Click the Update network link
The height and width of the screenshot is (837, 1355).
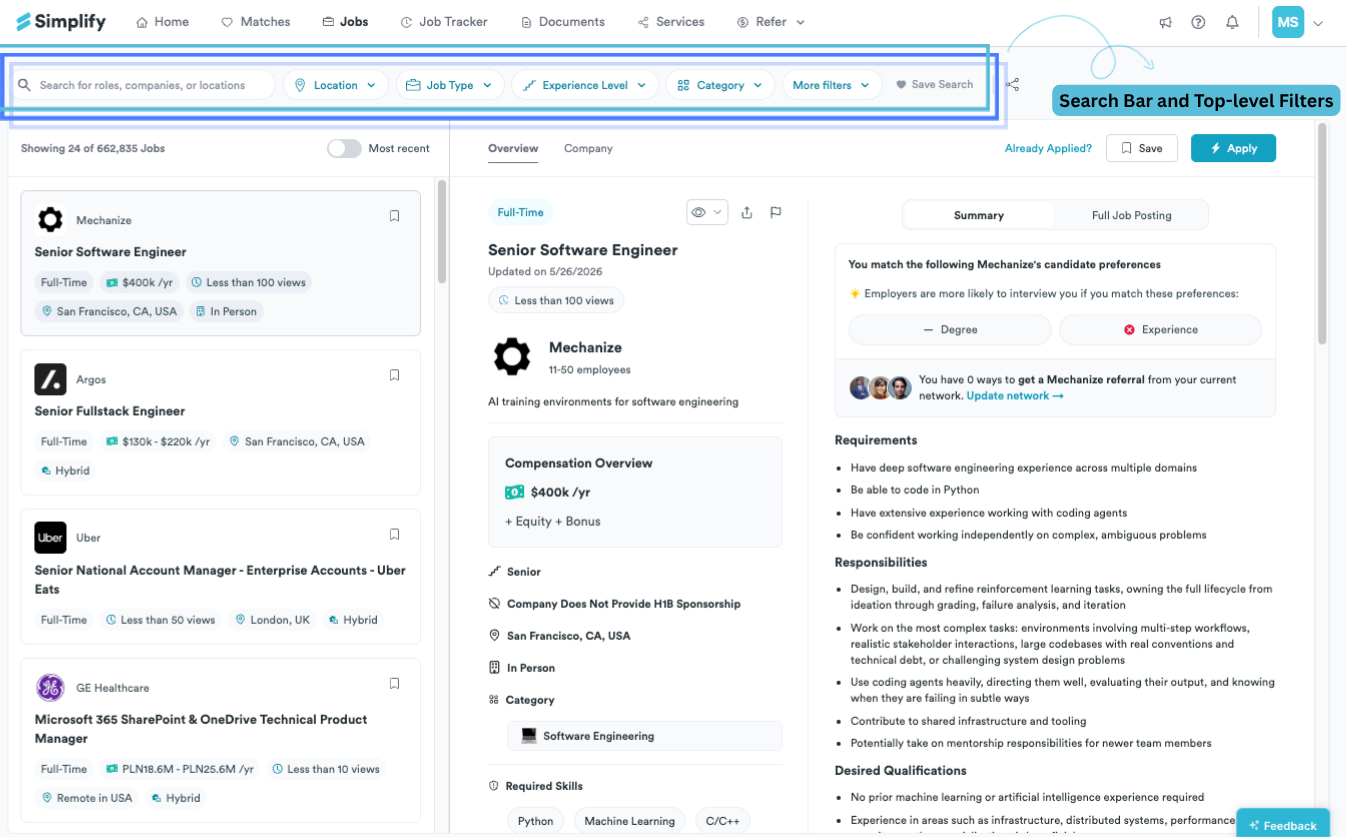1015,396
